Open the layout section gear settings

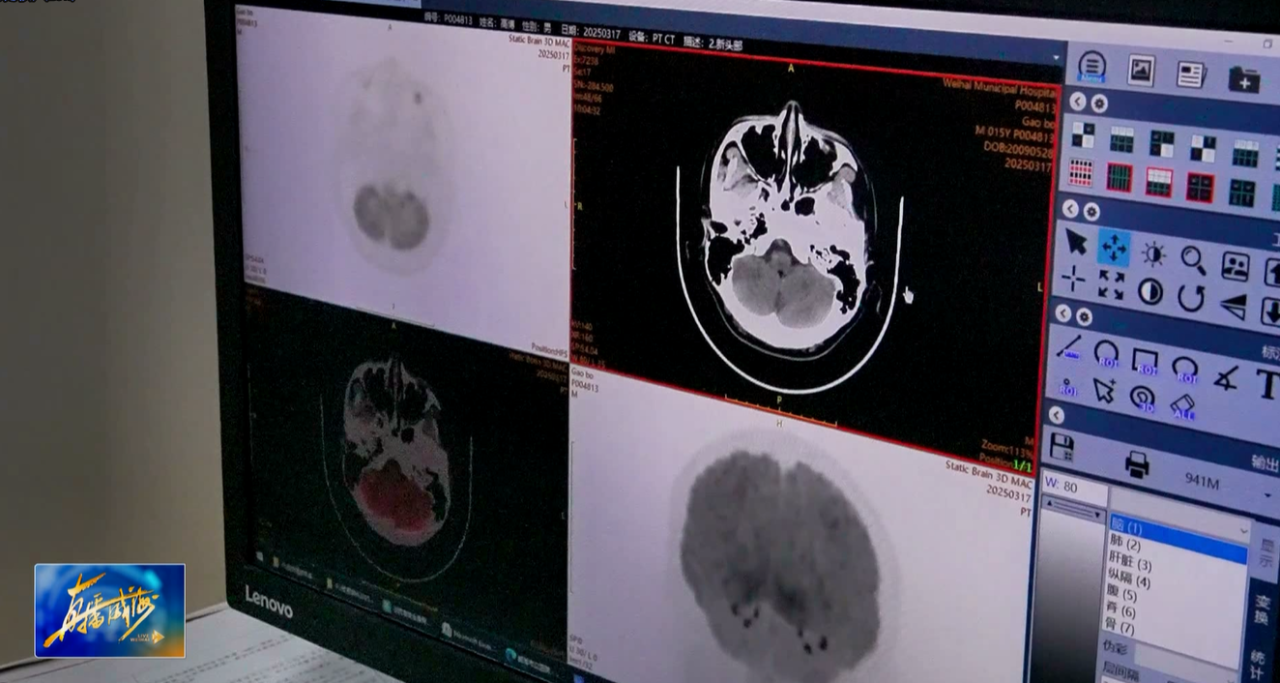click(1099, 104)
